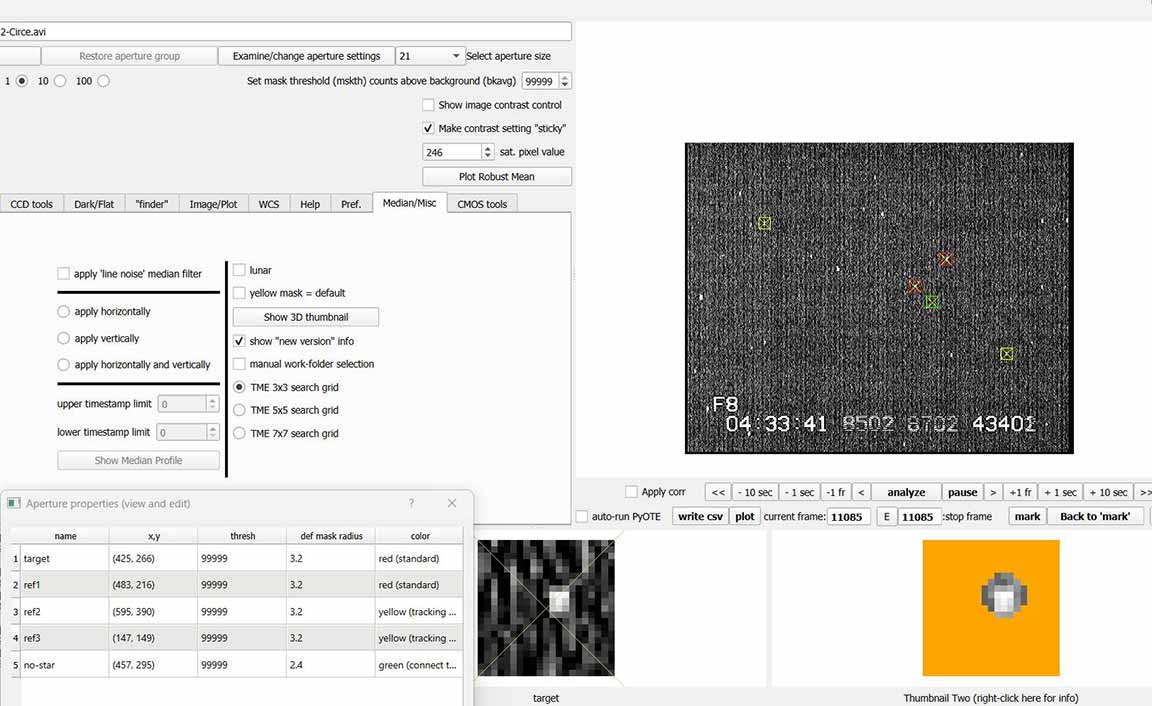Click the yellow aperture box at upper left of image
Screen dimensions: 1152x706
[x=764, y=223]
